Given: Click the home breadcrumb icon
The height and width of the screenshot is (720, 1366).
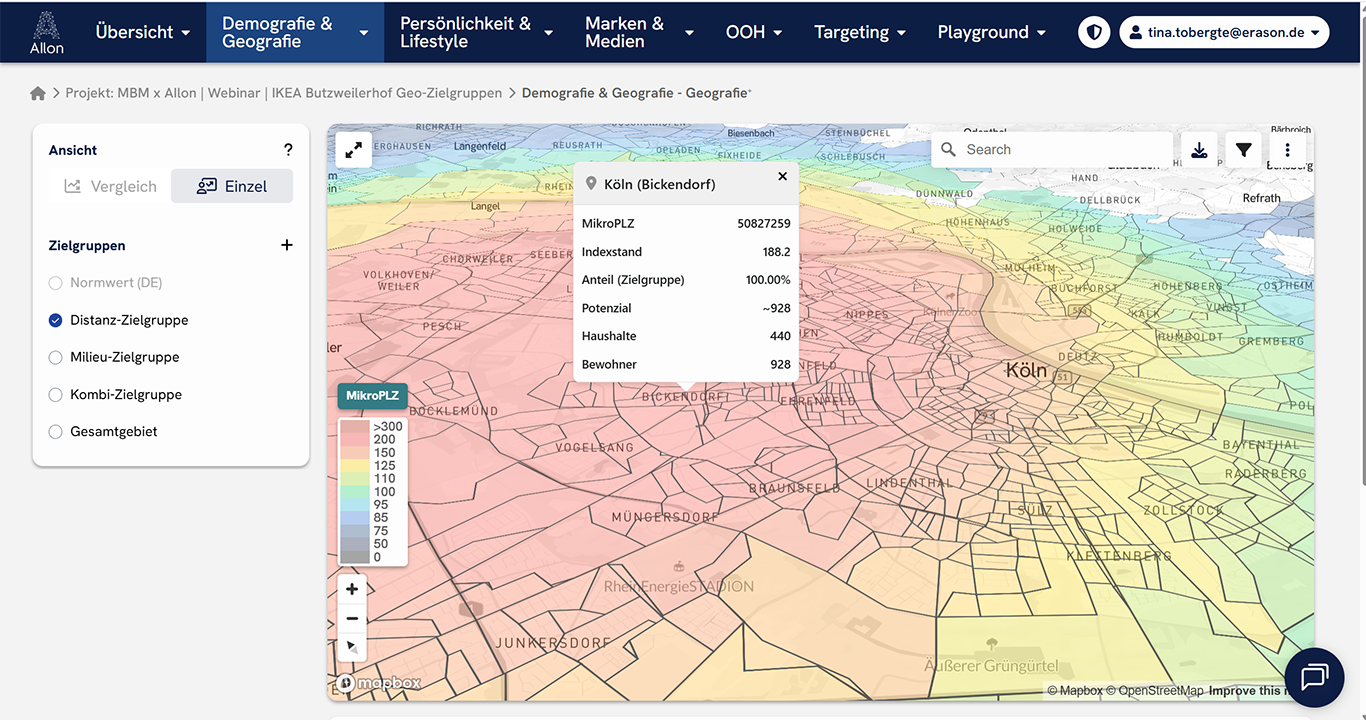Looking at the screenshot, I should (38, 93).
